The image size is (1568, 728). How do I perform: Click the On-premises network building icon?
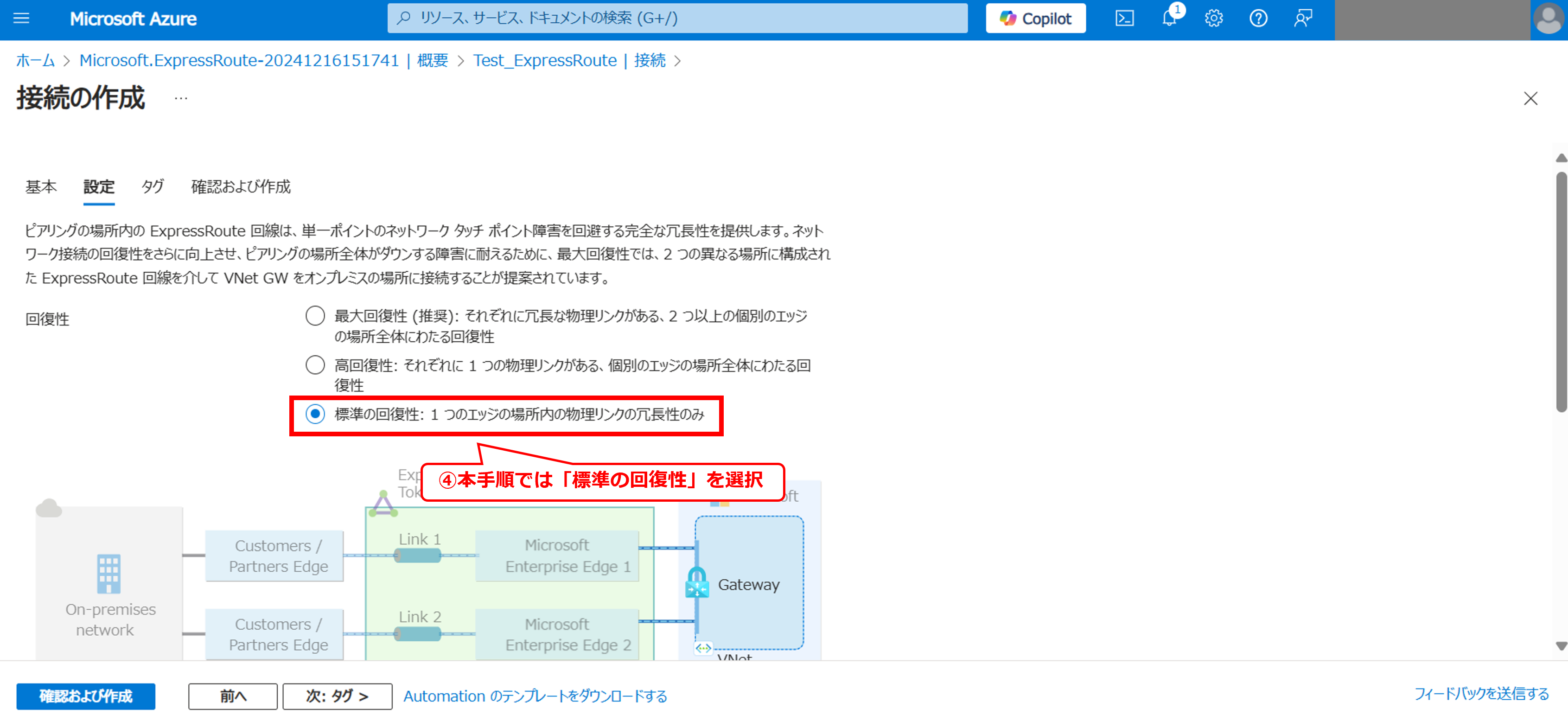109,574
